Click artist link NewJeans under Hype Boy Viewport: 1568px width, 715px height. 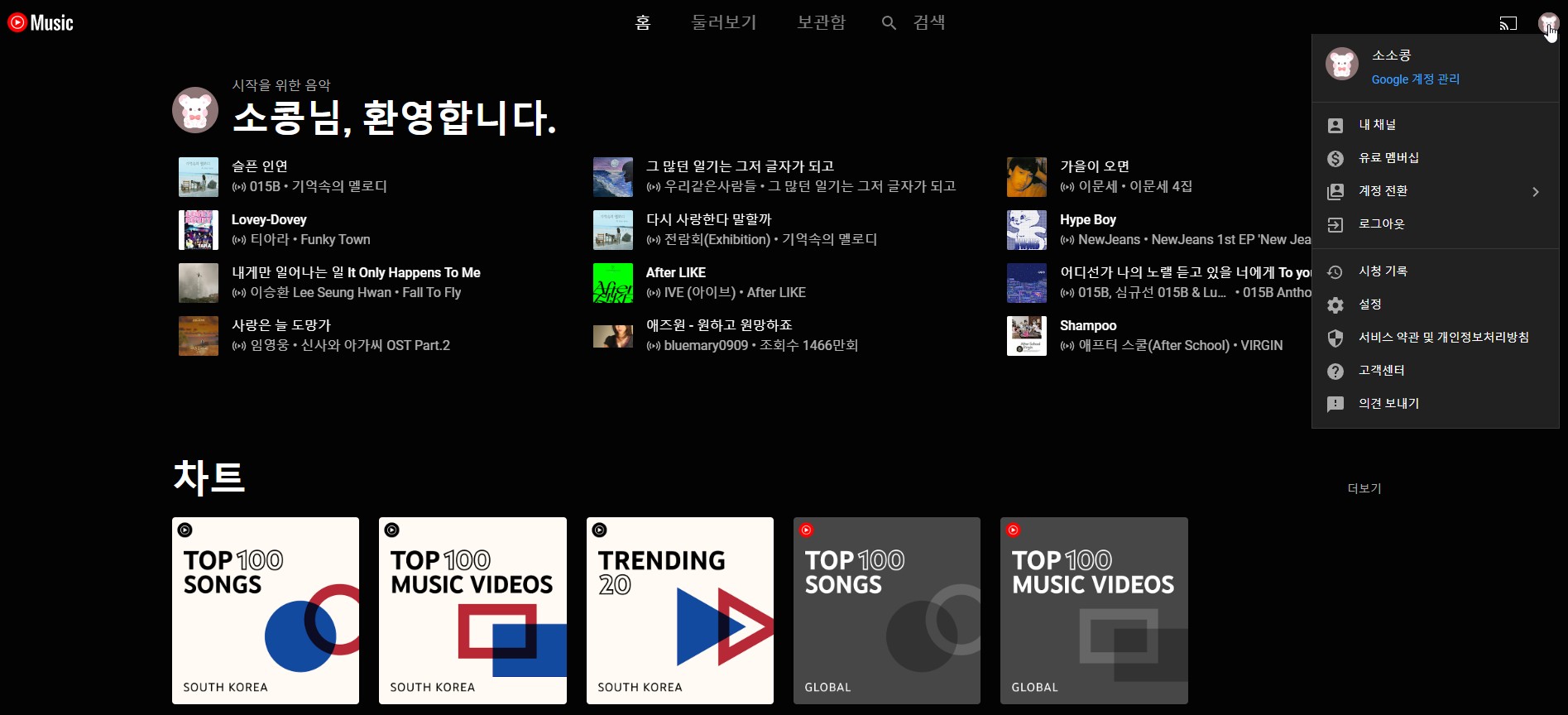[x=1109, y=239]
